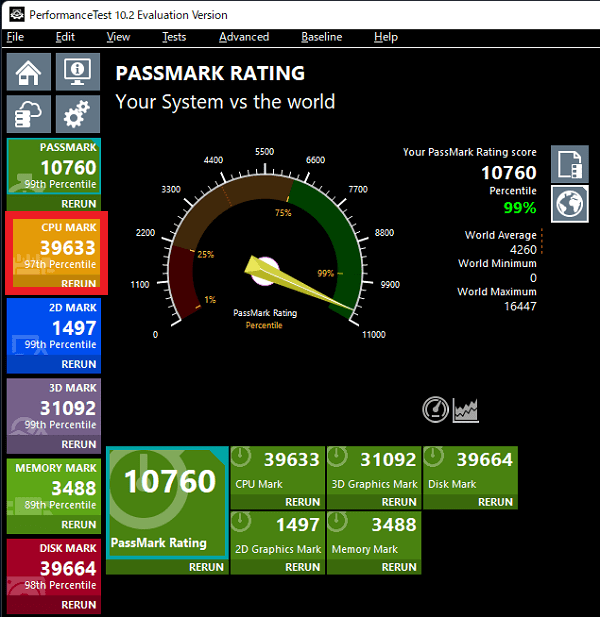The image size is (600, 617).
Task: Click the PASSMARK RATING heading
Action: (x=210, y=73)
